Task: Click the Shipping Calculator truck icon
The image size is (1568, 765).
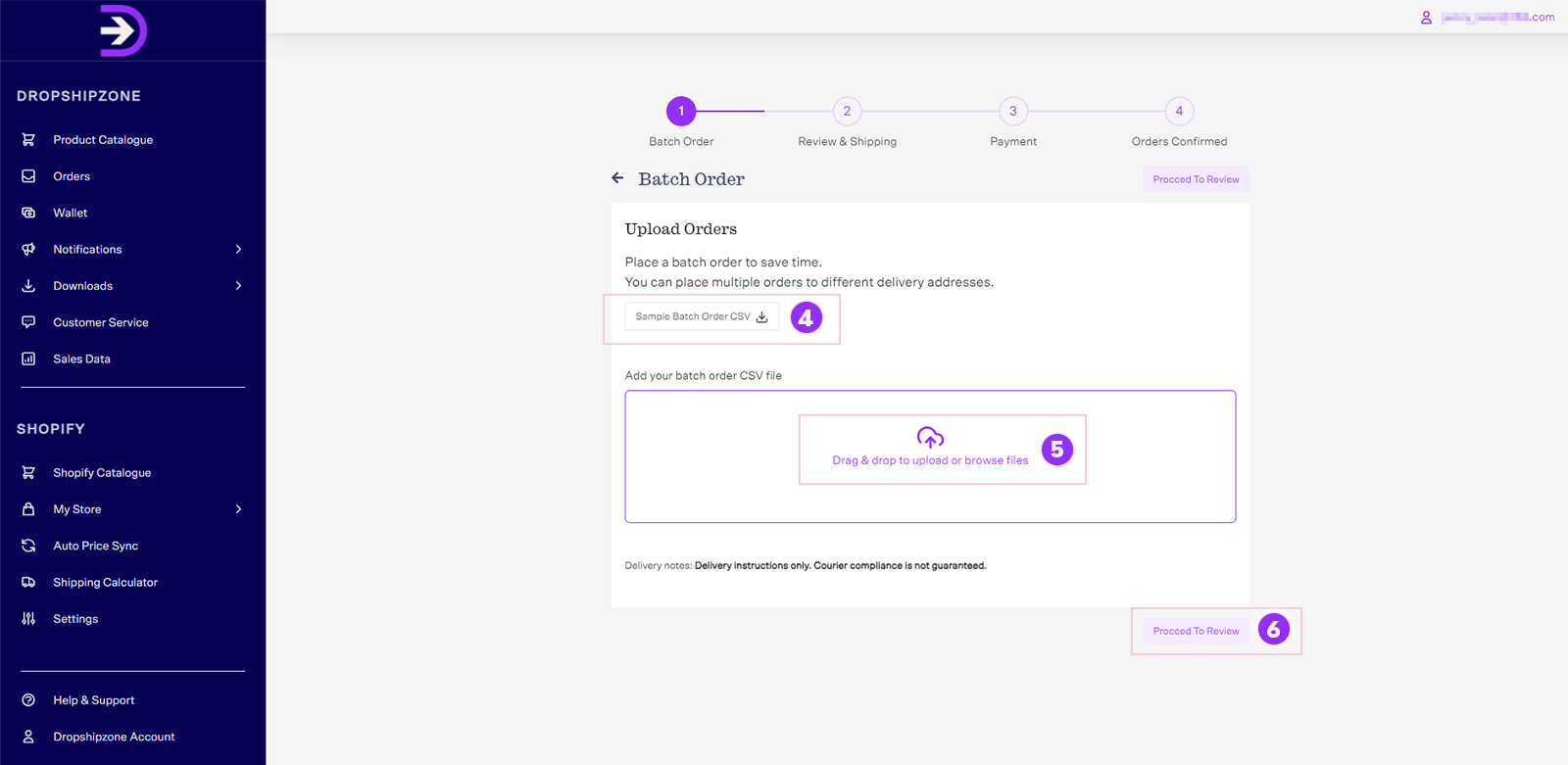Action: [x=28, y=583]
